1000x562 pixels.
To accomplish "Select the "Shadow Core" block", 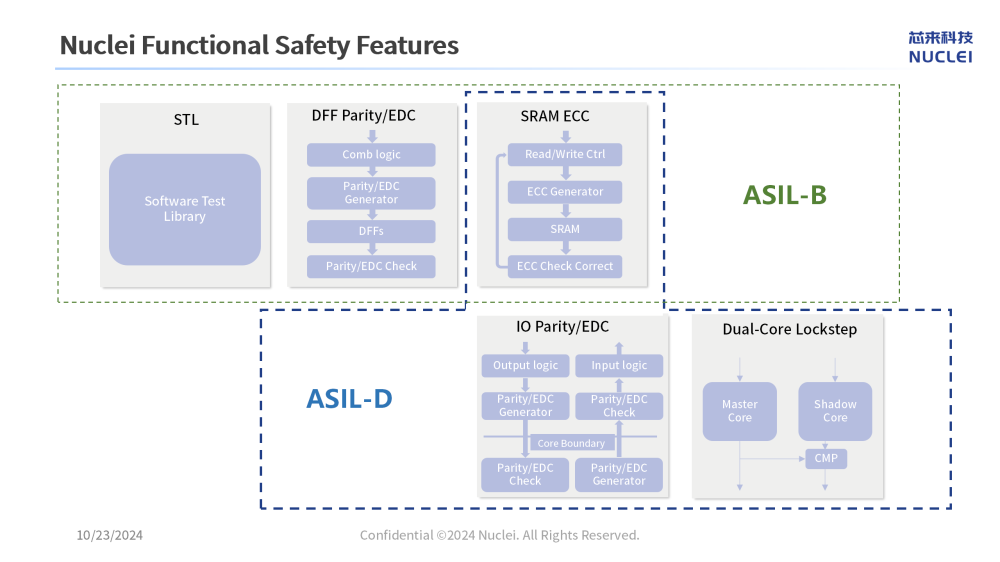I will (835, 411).
